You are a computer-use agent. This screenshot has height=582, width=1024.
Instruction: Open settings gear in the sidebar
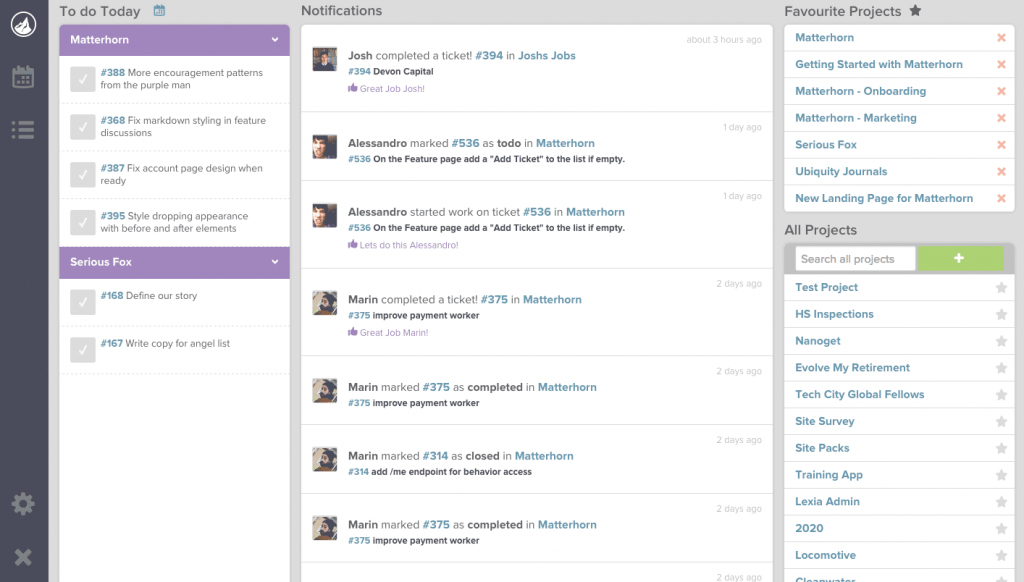[23, 504]
